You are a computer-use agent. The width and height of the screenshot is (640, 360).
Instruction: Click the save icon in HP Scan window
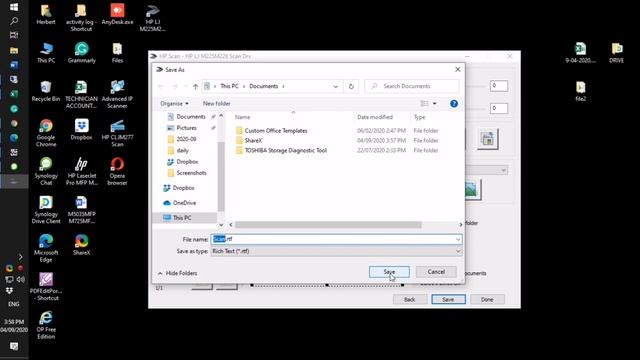(x=487, y=139)
